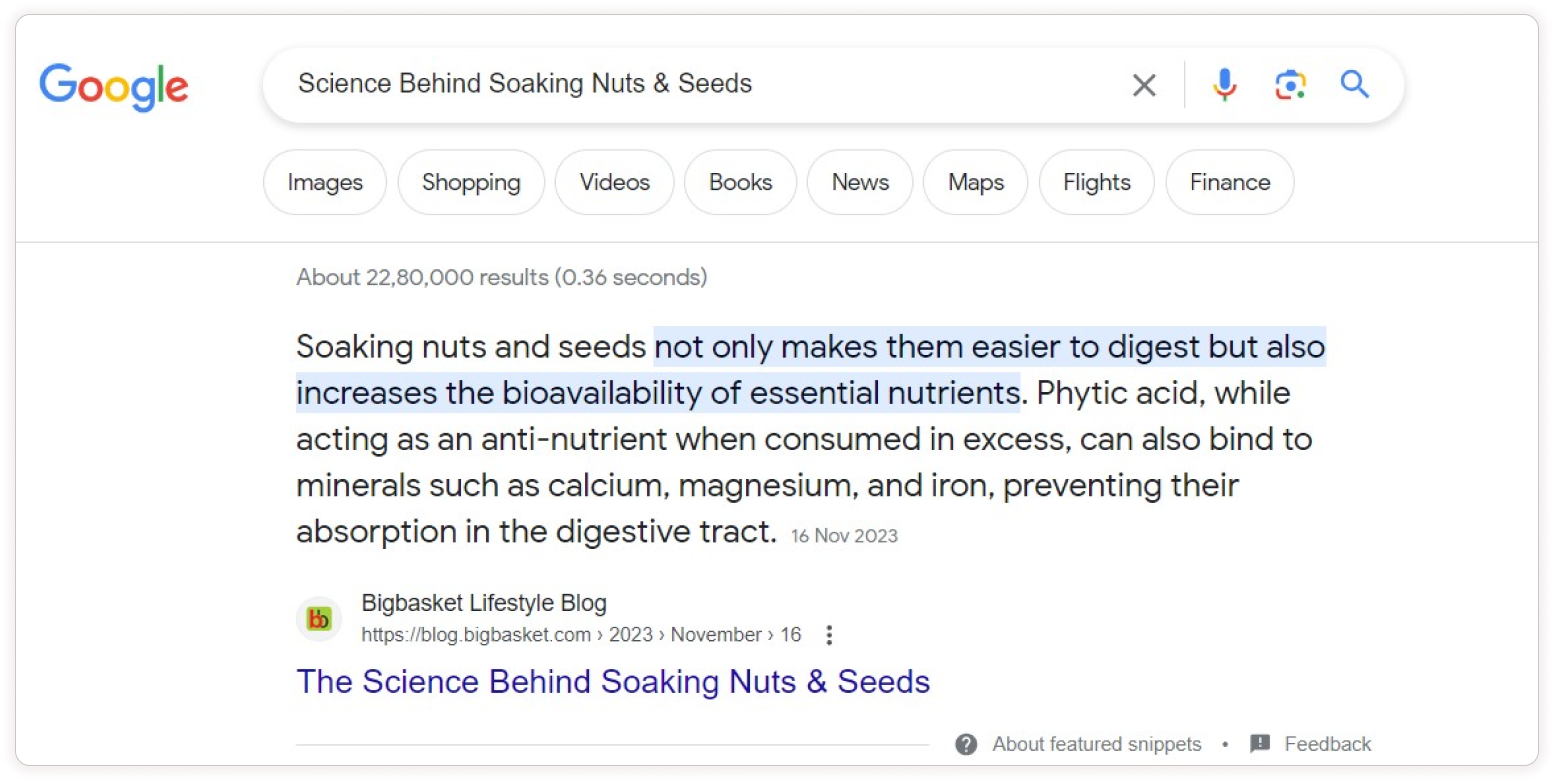Start voice search with microphone icon
Viewport: 1554px width, 782px height.
point(1224,85)
